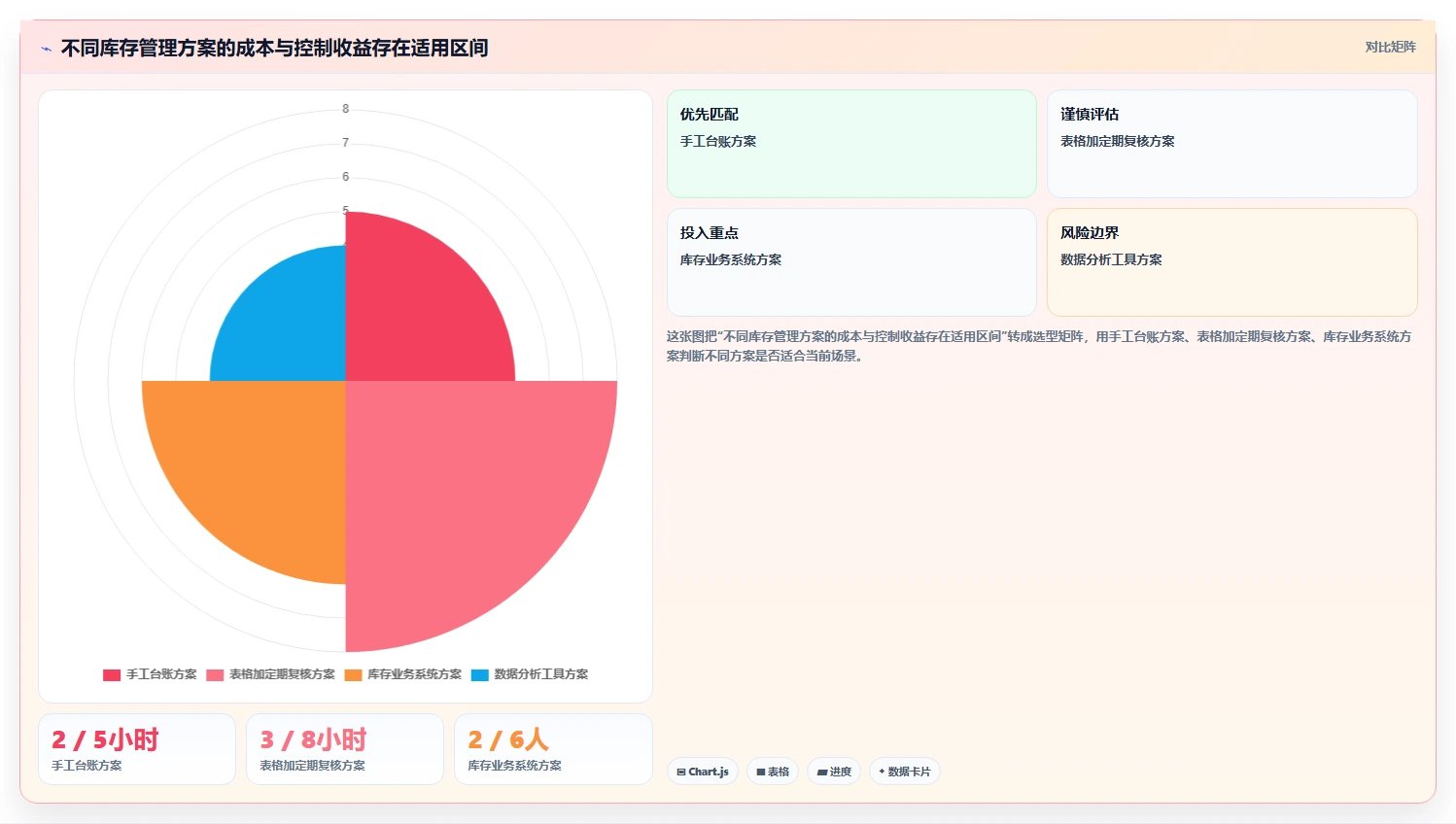The height and width of the screenshot is (824, 1456).
Task: Click the 表格 tag
Action: [x=773, y=772]
